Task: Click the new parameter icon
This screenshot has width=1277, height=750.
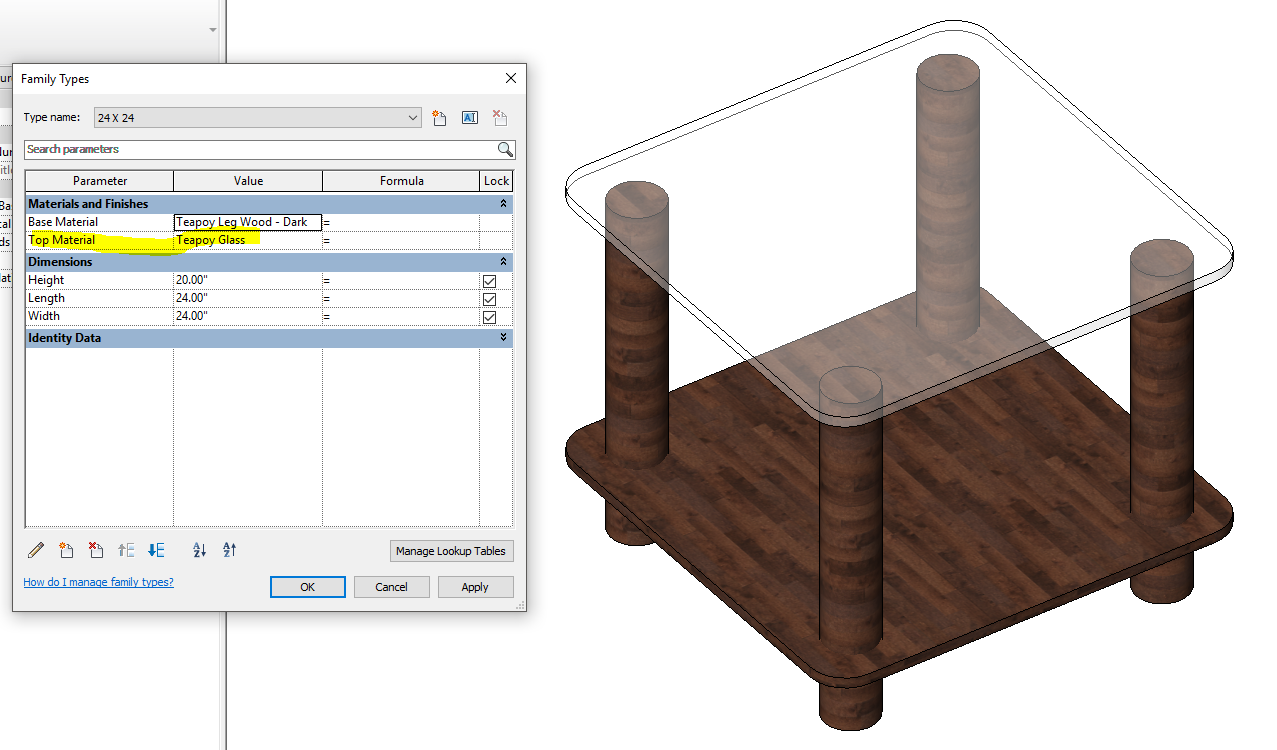Action: pyautogui.click(x=66, y=550)
